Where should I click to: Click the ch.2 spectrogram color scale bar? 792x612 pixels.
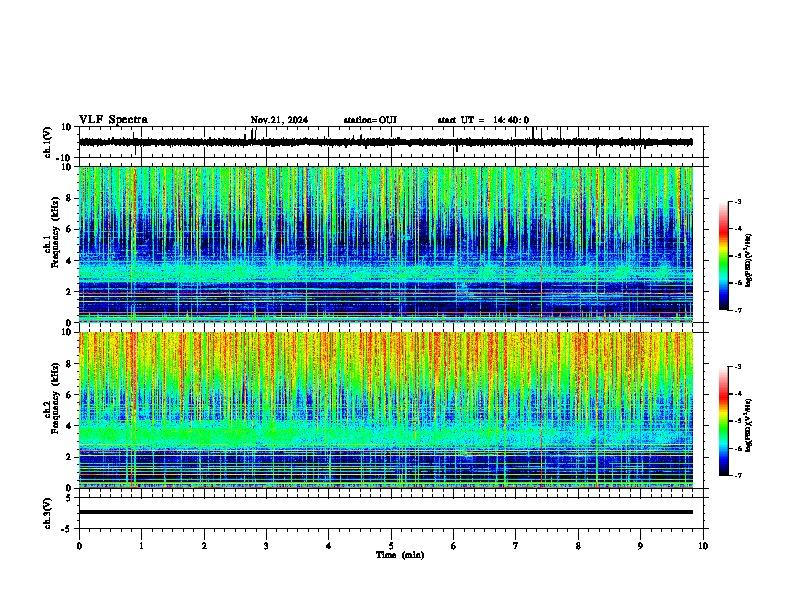[724, 421]
